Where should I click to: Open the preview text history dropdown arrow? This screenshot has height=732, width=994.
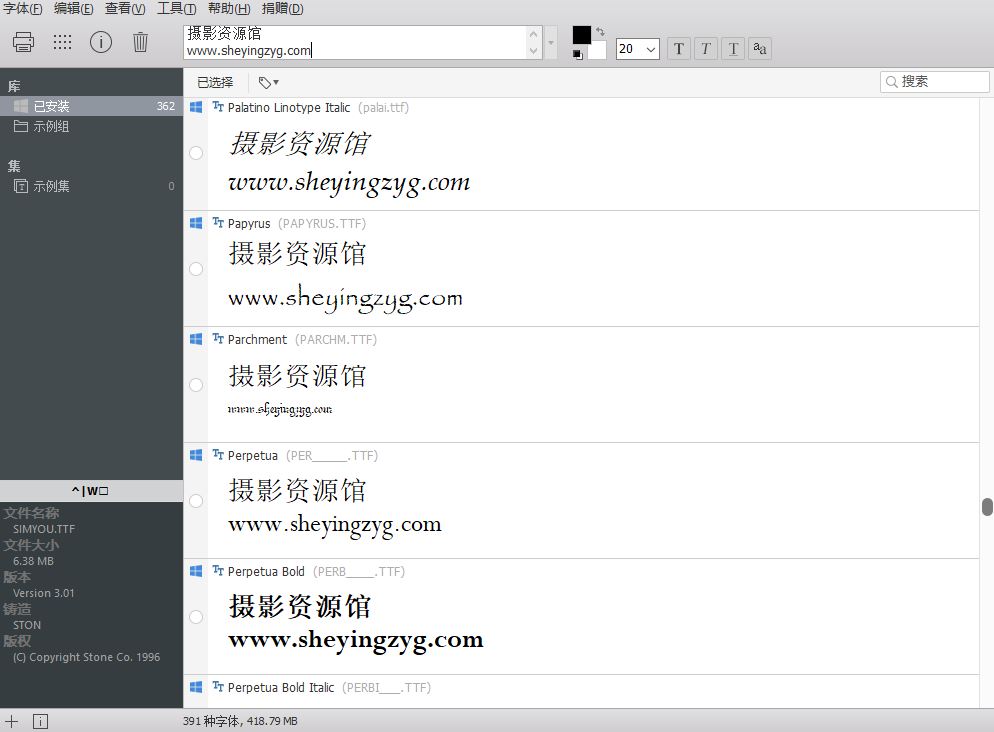(x=551, y=43)
